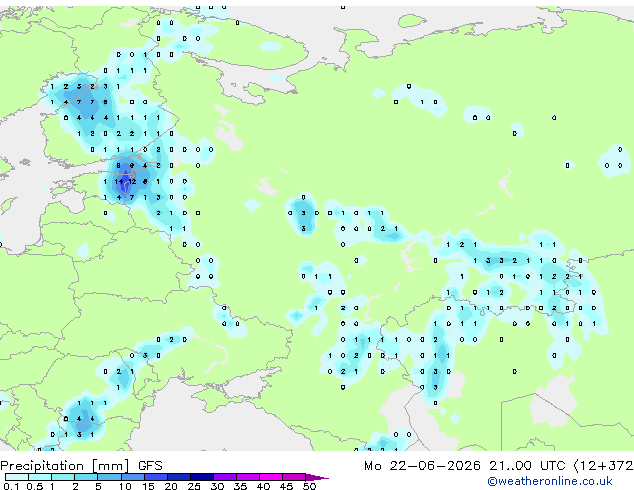Click the '35' legend scale label
The width and height of the screenshot is (634, 490).
[x=240, y=486]
